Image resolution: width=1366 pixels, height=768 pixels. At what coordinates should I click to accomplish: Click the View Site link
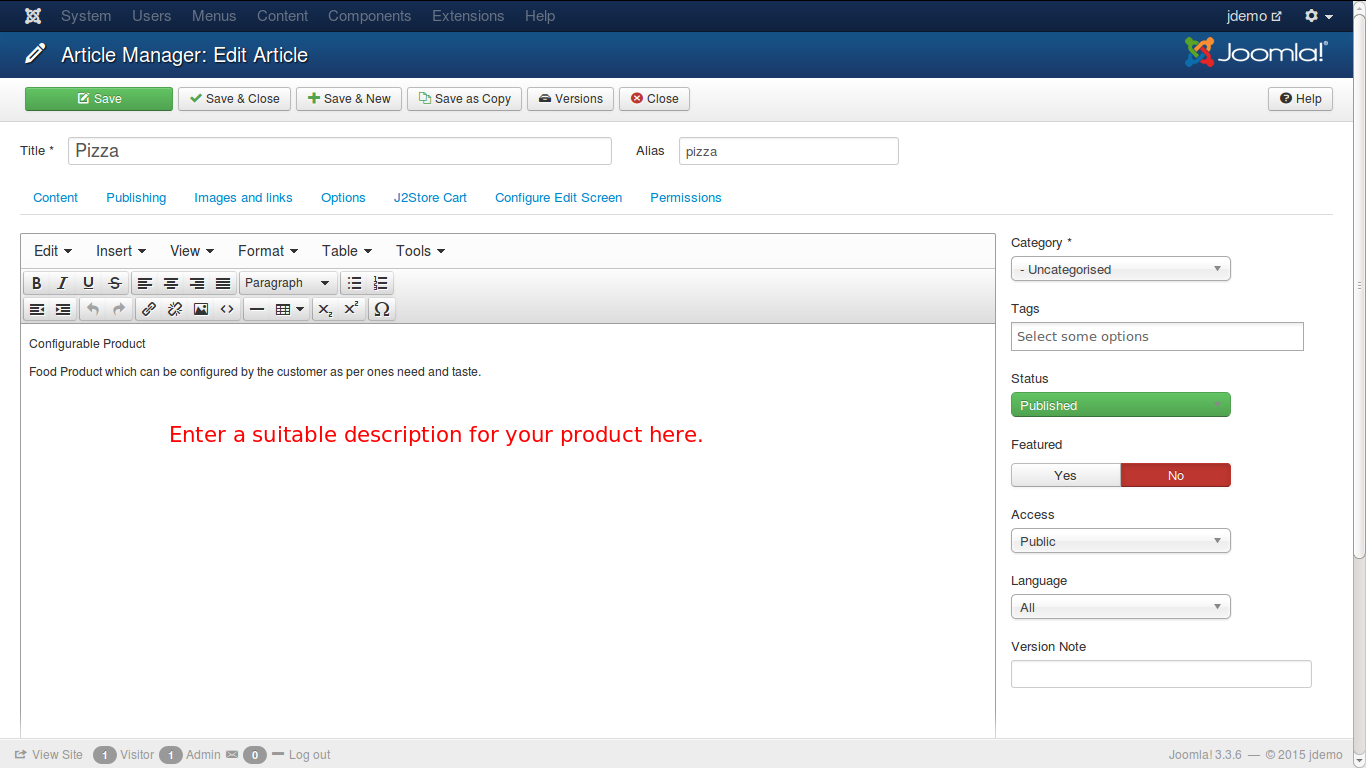tap(49, 755)
